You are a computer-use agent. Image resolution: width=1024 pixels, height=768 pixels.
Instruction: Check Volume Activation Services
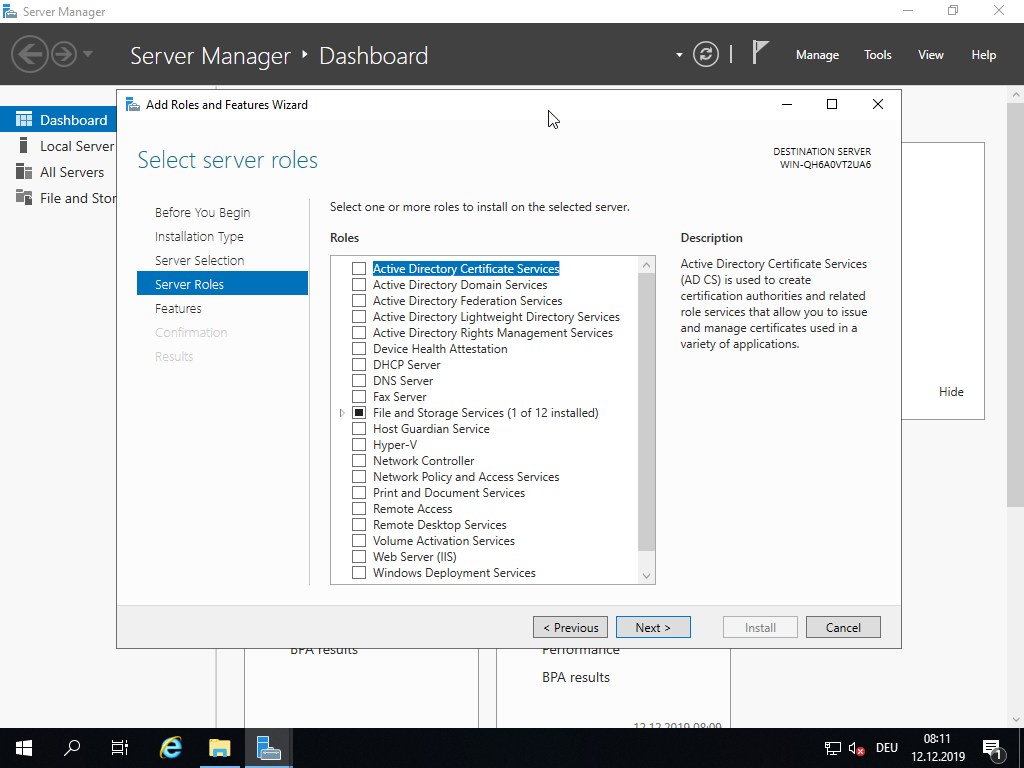coord(359,541)
